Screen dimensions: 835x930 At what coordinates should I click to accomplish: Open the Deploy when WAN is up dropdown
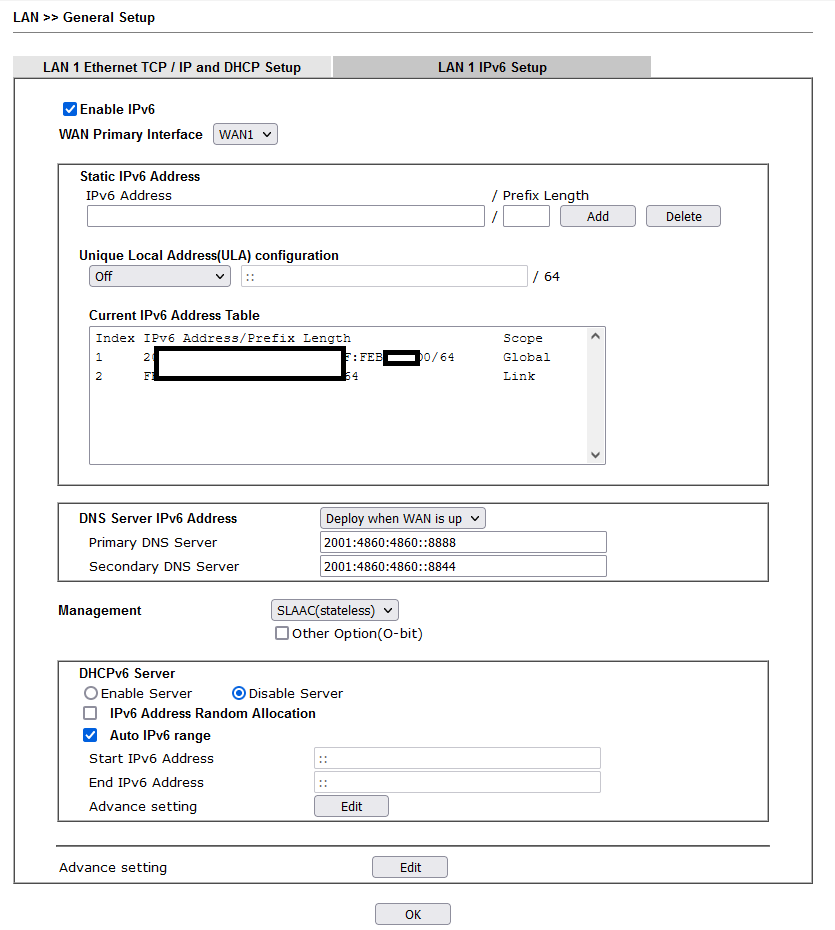403,518
